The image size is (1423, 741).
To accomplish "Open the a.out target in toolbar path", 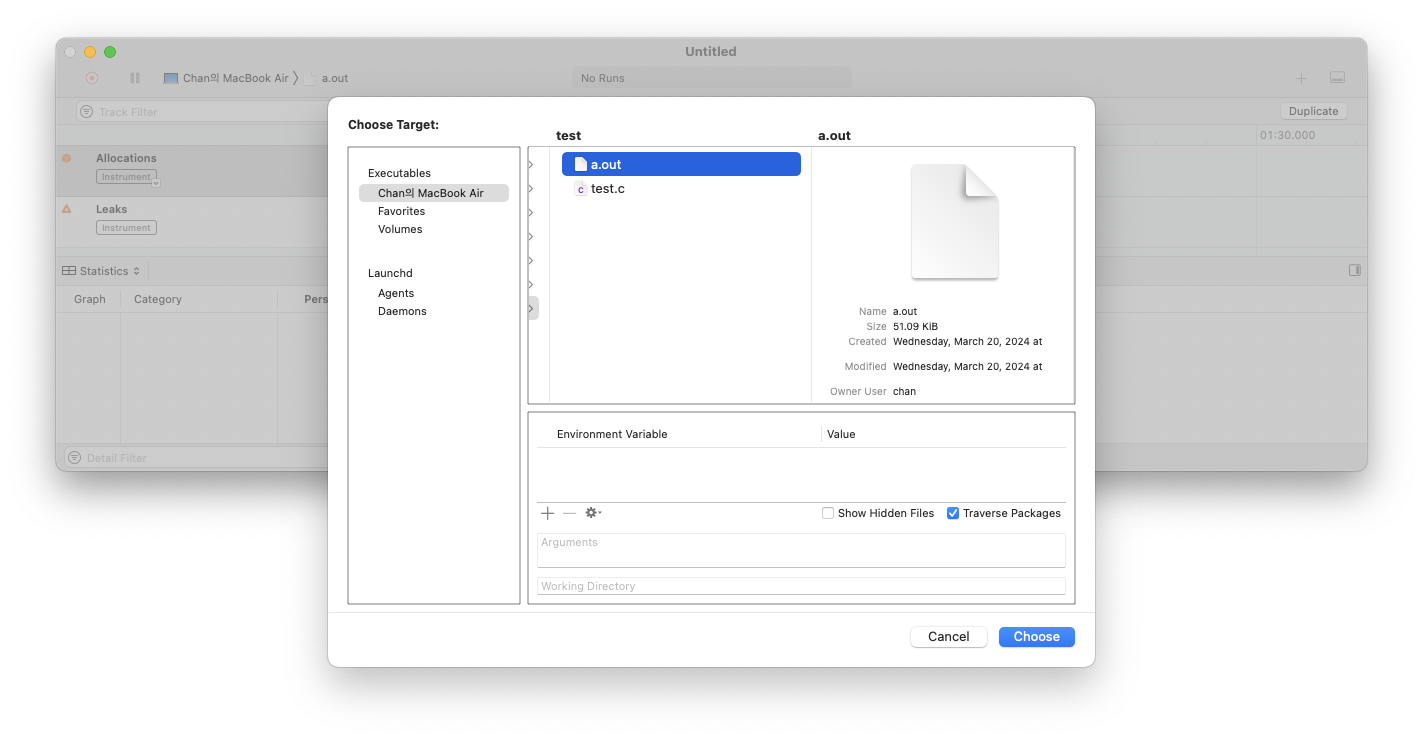I will [x=327, y=78].
